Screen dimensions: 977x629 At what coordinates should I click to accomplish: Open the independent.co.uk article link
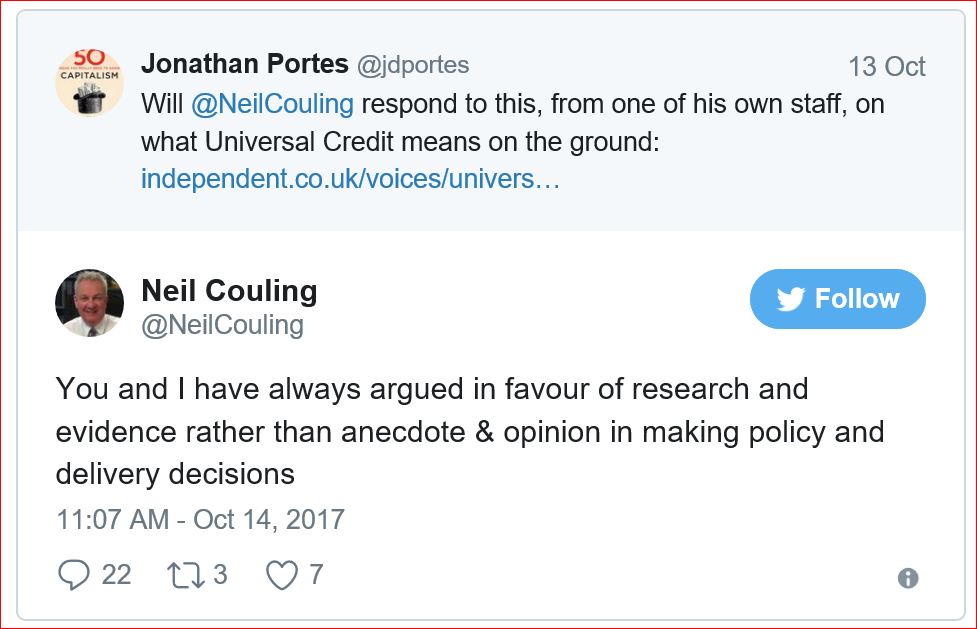coord(350,180)
